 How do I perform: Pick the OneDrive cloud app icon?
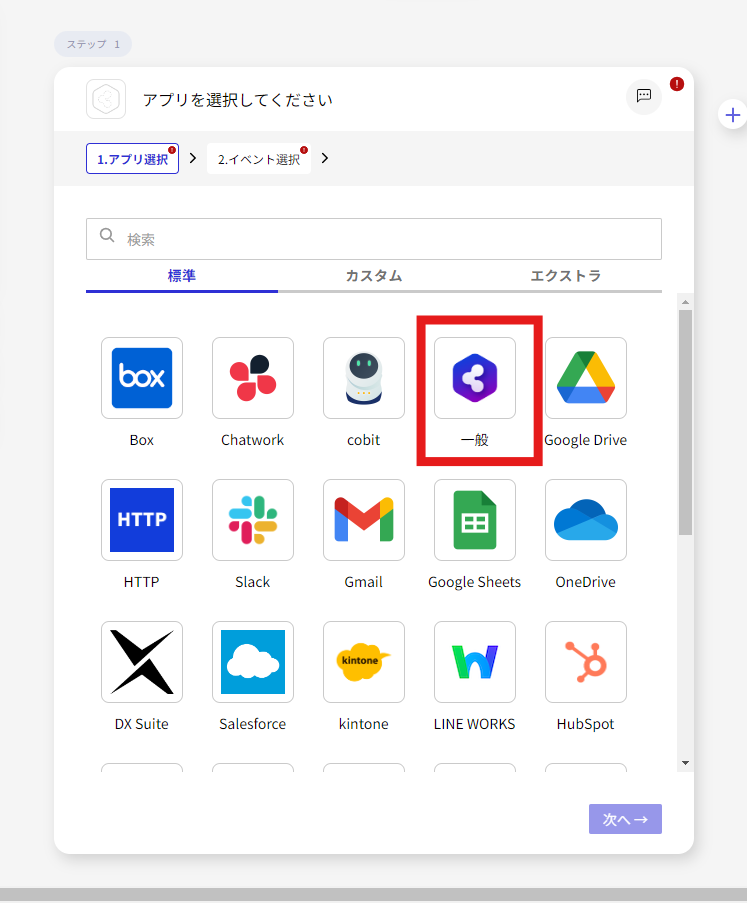(x=586, y=520)
